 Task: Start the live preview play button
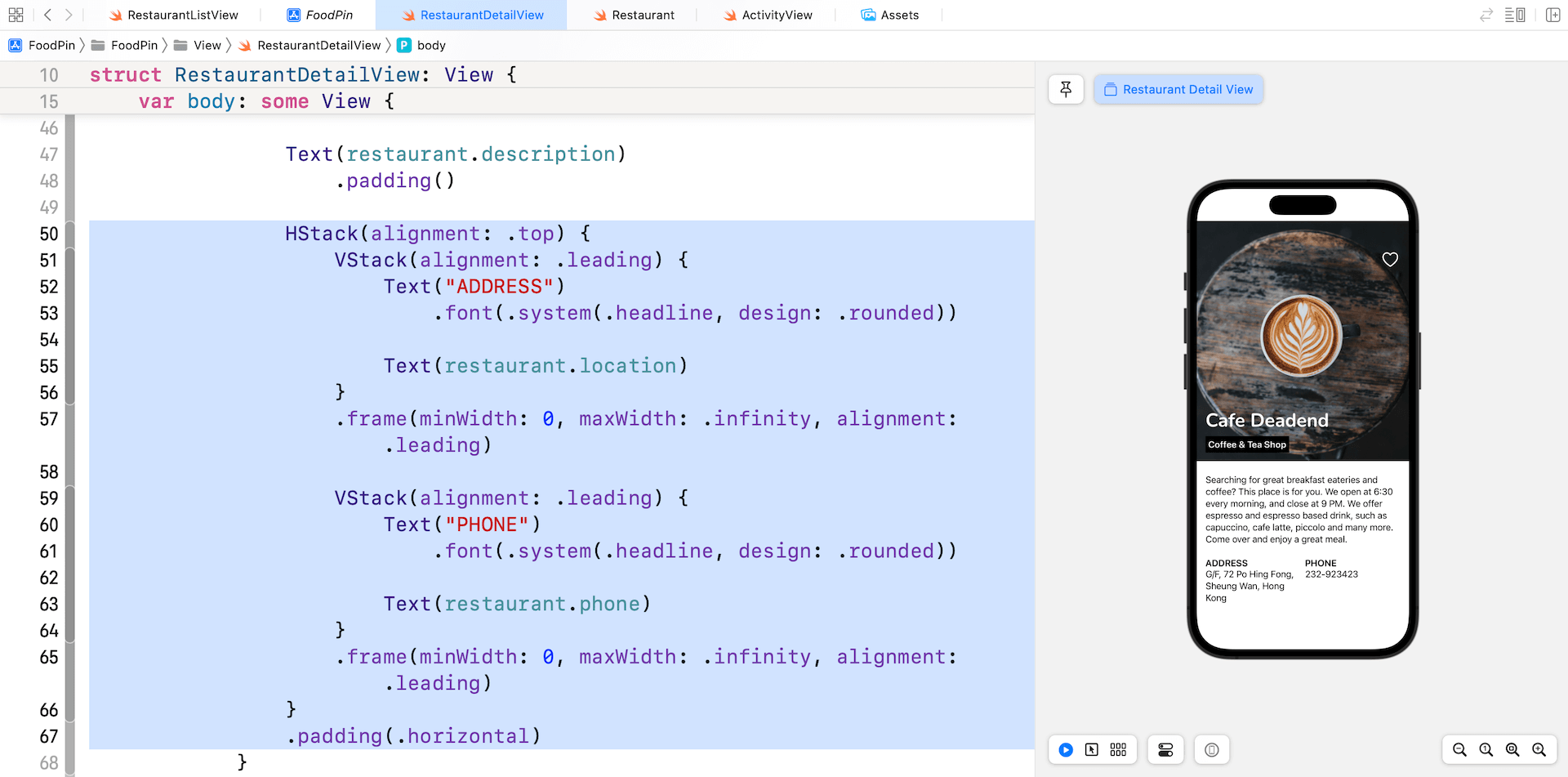click(1066, 750)
